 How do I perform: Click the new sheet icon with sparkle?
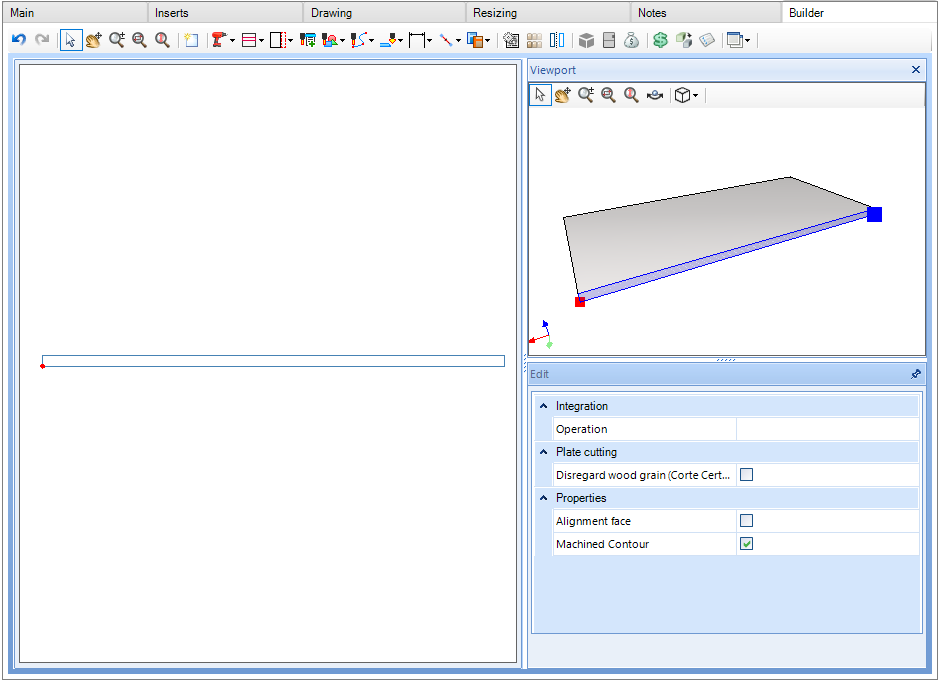point(191,40)
